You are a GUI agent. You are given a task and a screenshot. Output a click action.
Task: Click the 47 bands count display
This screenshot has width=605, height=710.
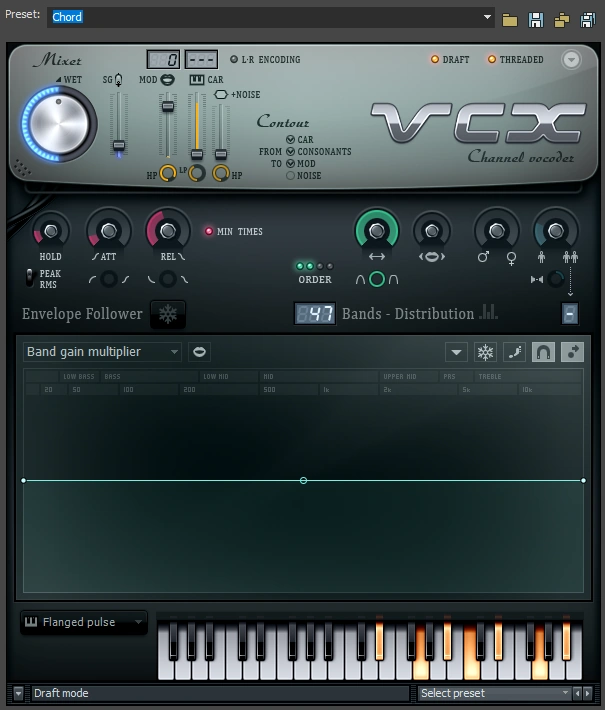click(315, 313)
